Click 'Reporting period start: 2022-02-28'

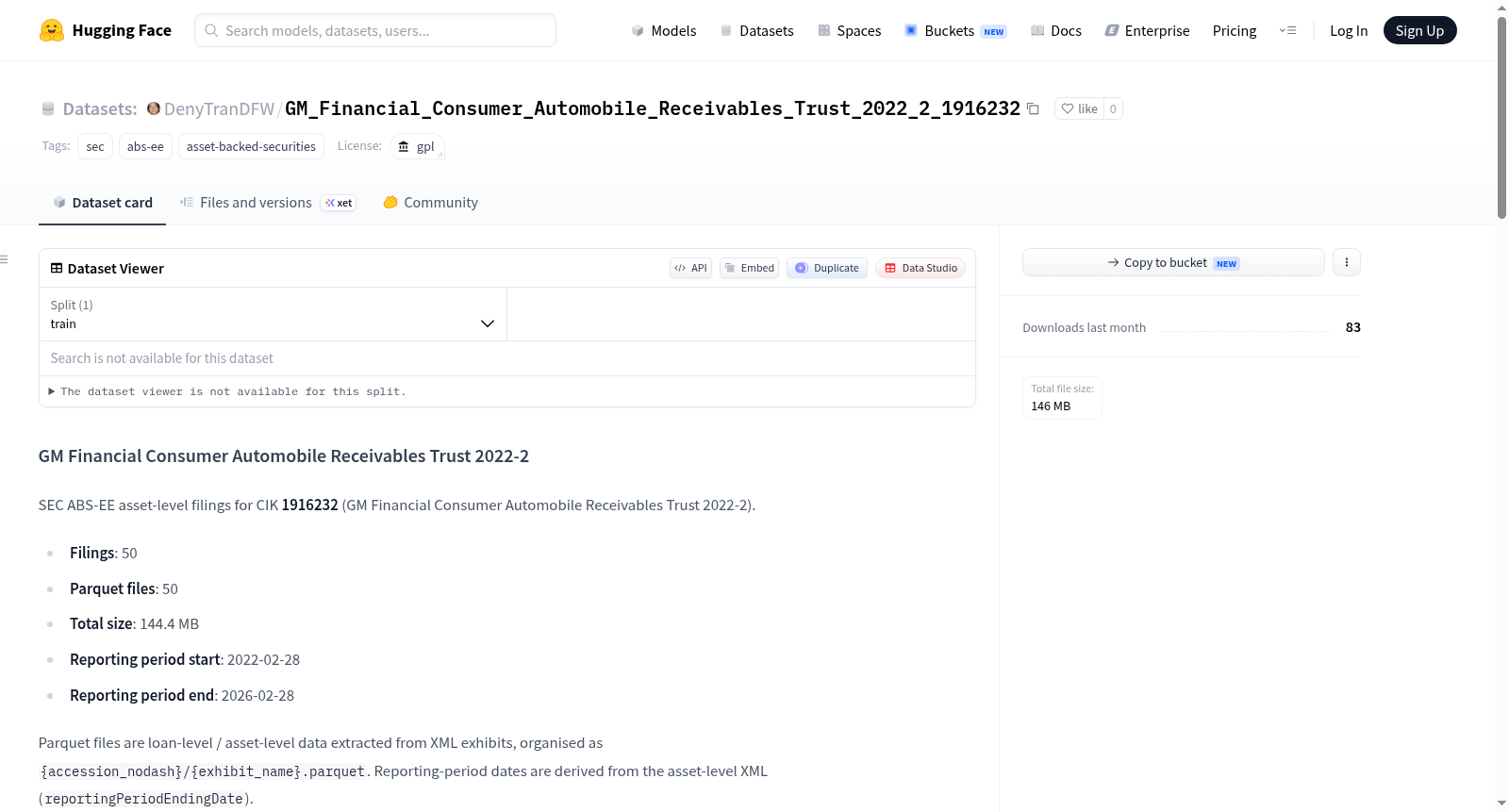(185, 659)
